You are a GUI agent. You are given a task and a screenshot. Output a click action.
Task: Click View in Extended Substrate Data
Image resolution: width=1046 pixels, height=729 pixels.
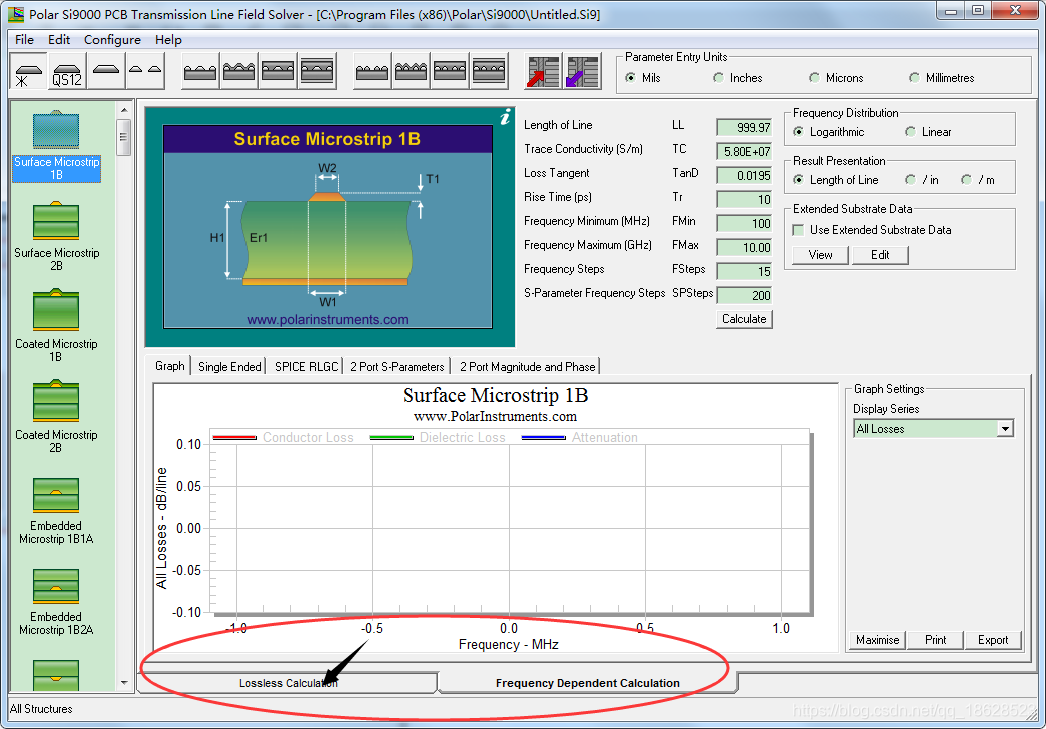point(821,255)
